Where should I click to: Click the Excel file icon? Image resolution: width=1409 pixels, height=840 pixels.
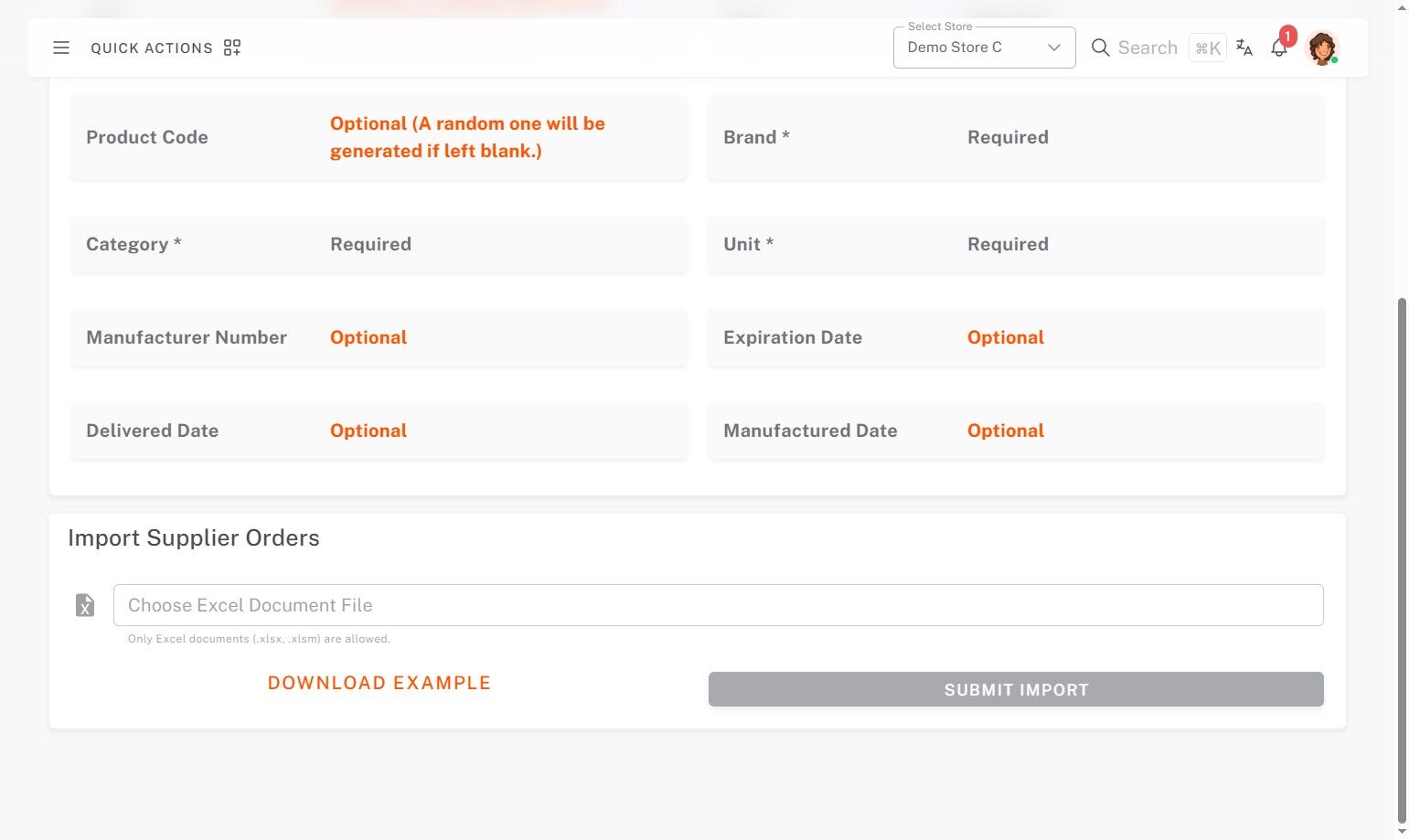click(85, 605)
